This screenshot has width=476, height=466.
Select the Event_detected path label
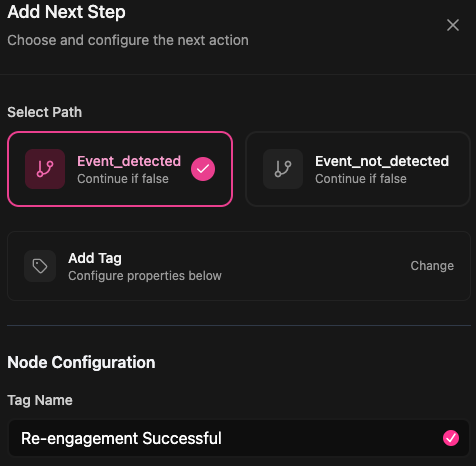(129, 161)
